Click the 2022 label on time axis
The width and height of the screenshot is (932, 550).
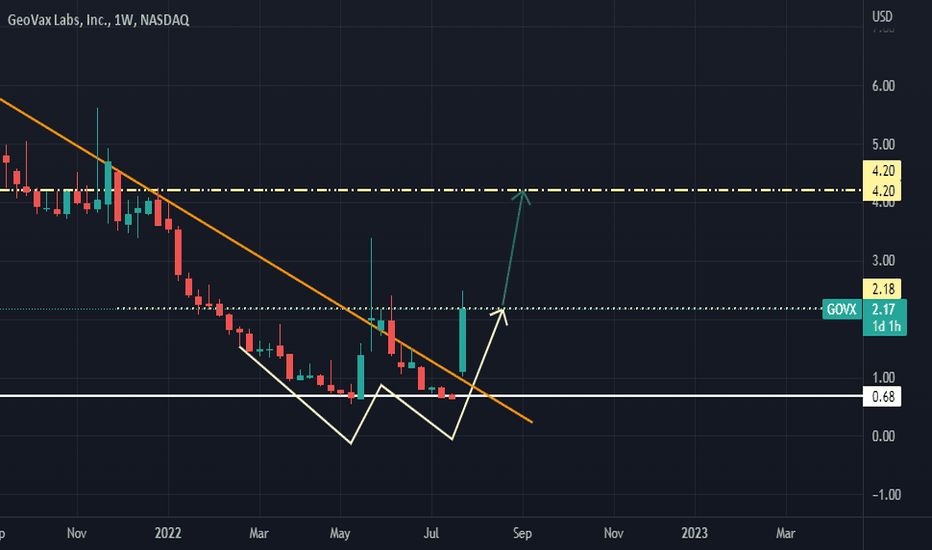coord(168,533)
